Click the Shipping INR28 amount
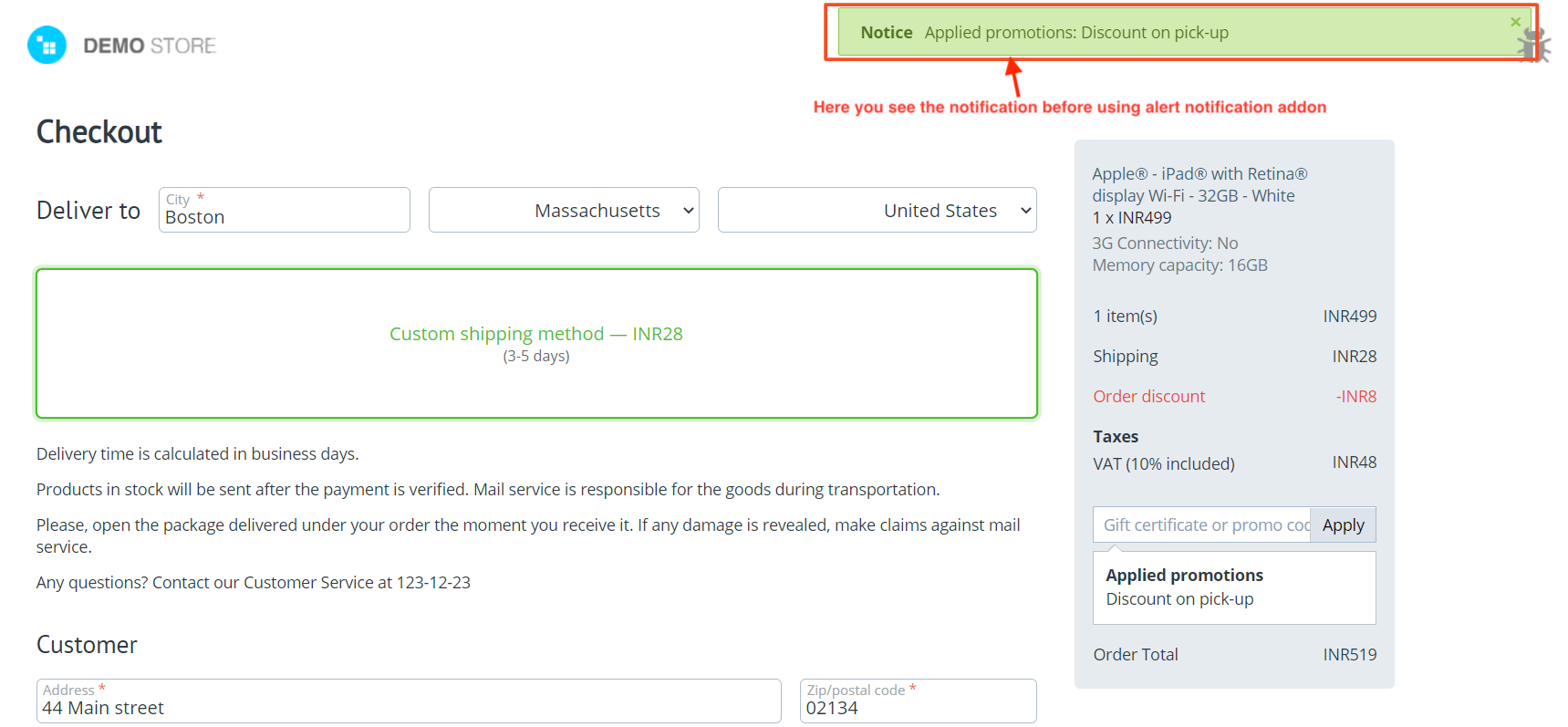The width and height of the screenshot is (1568, 727). 1355,356
